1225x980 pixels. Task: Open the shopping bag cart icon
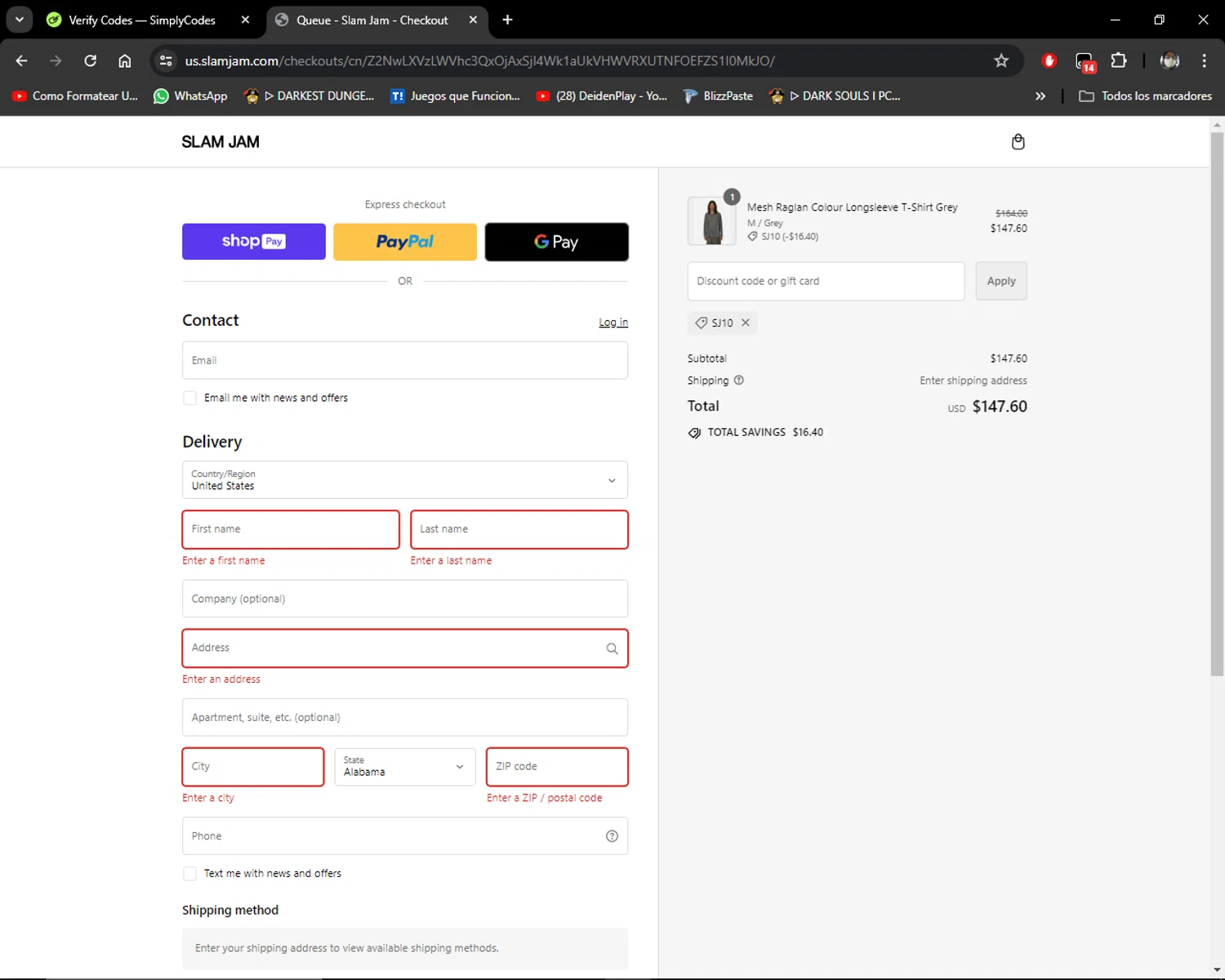(x=1018, y=142)
